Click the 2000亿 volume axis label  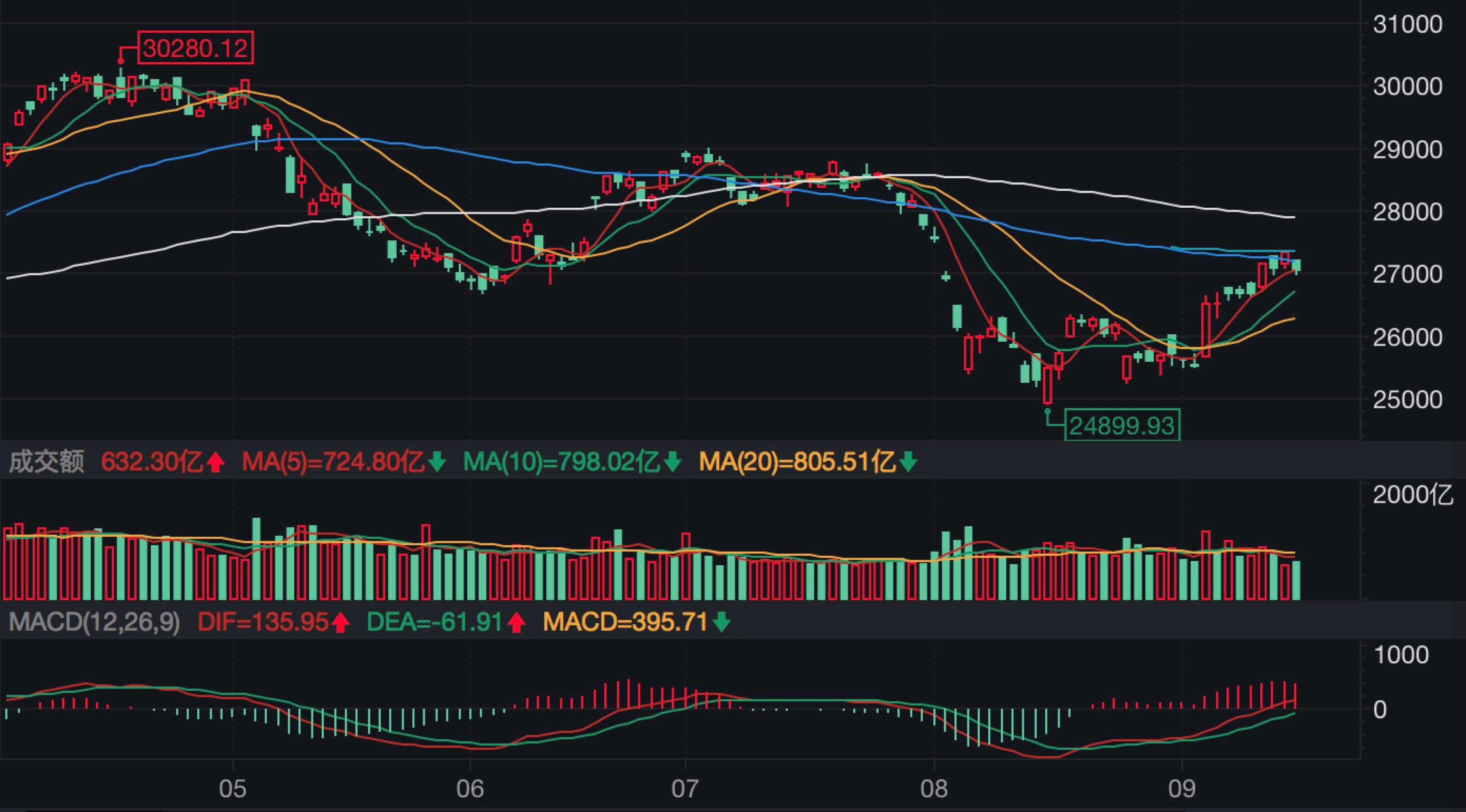1413,495
